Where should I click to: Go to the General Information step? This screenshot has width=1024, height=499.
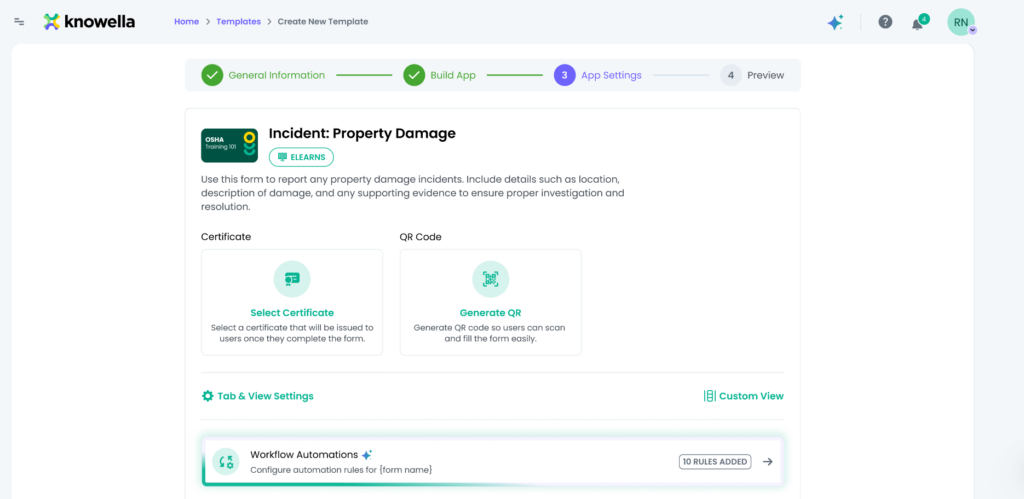click(264, 75)
